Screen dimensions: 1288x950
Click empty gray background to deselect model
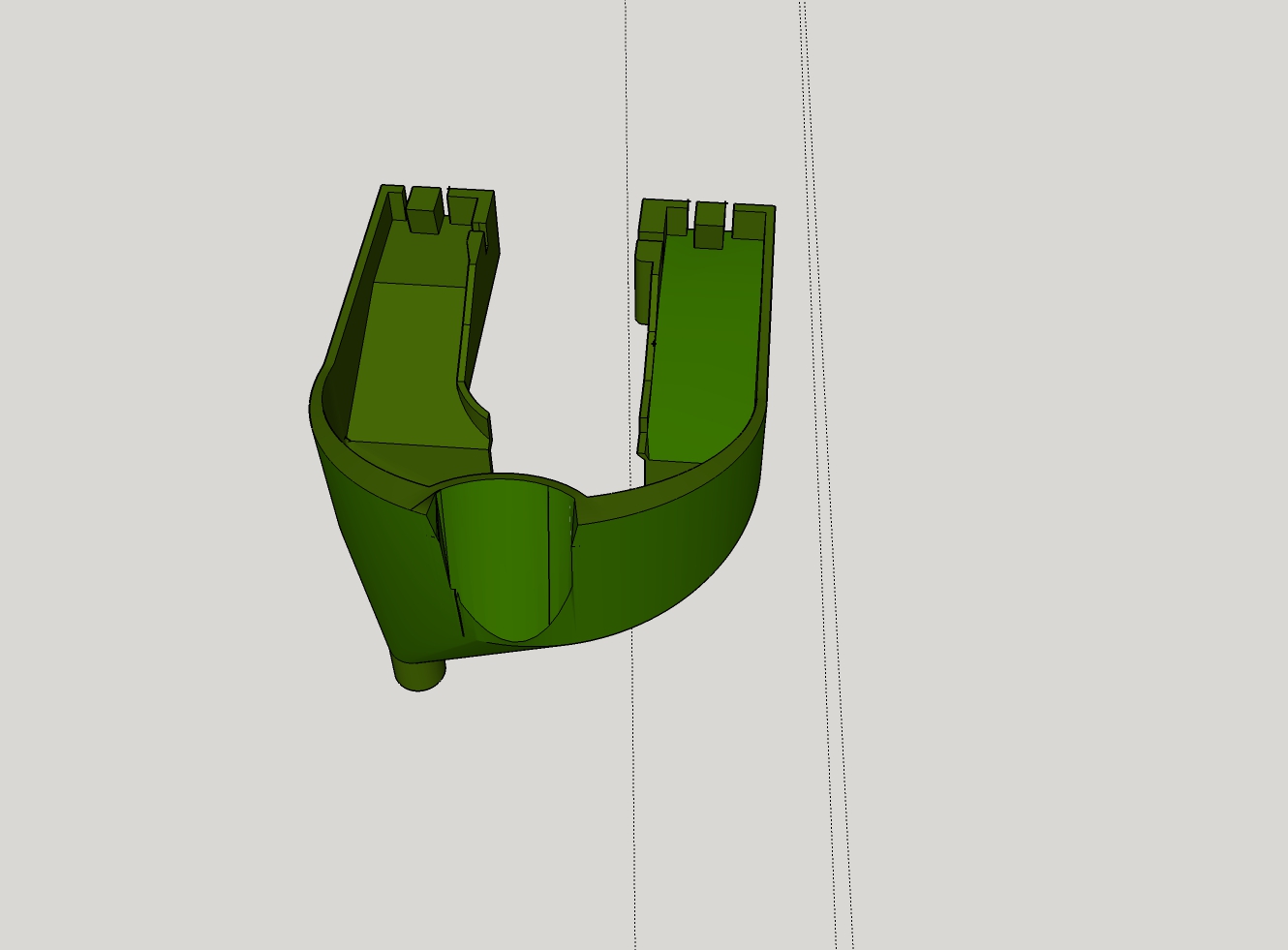[x=1065, y=484]
